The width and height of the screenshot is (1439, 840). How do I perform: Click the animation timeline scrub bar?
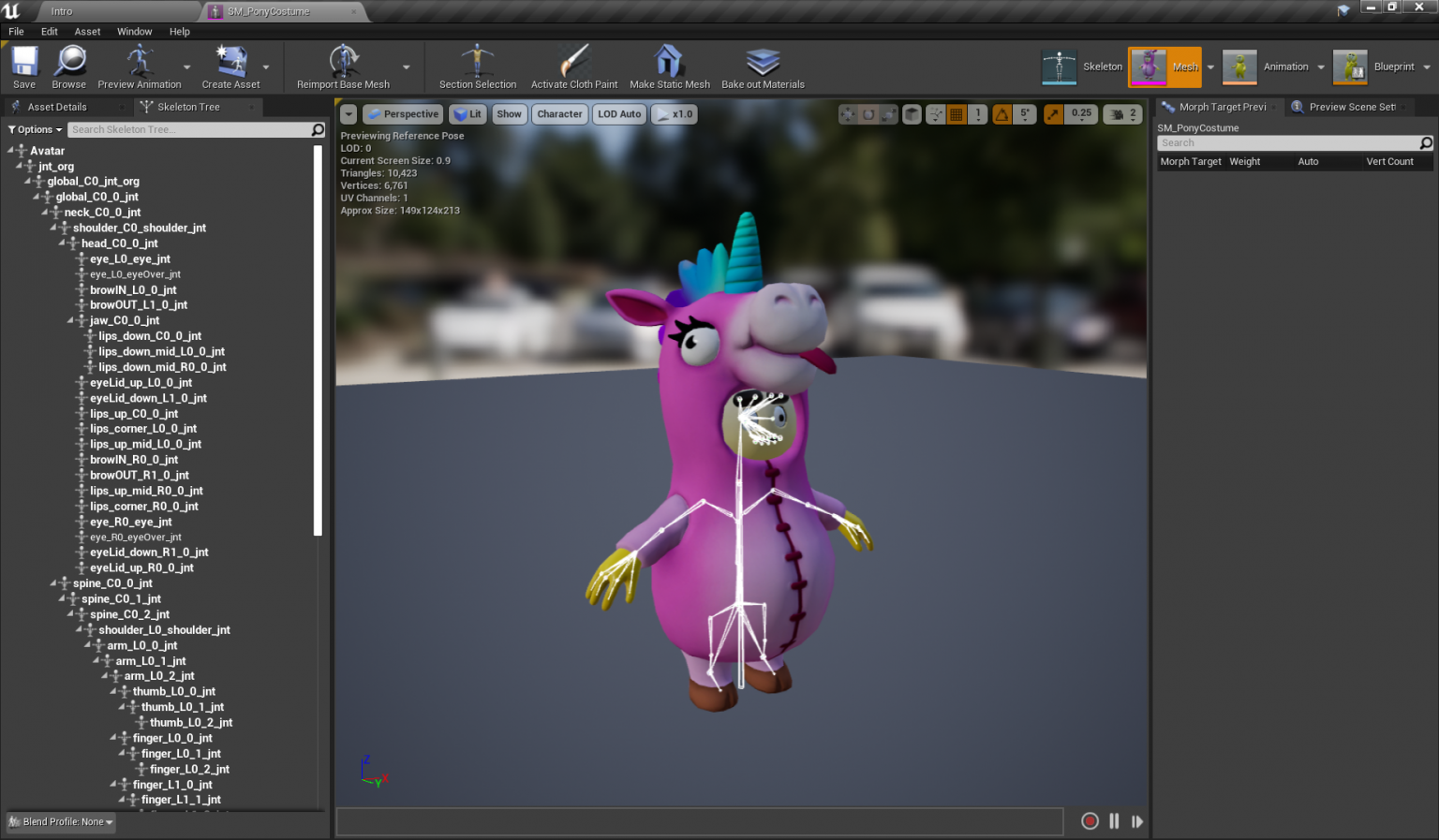pos(700,821)
